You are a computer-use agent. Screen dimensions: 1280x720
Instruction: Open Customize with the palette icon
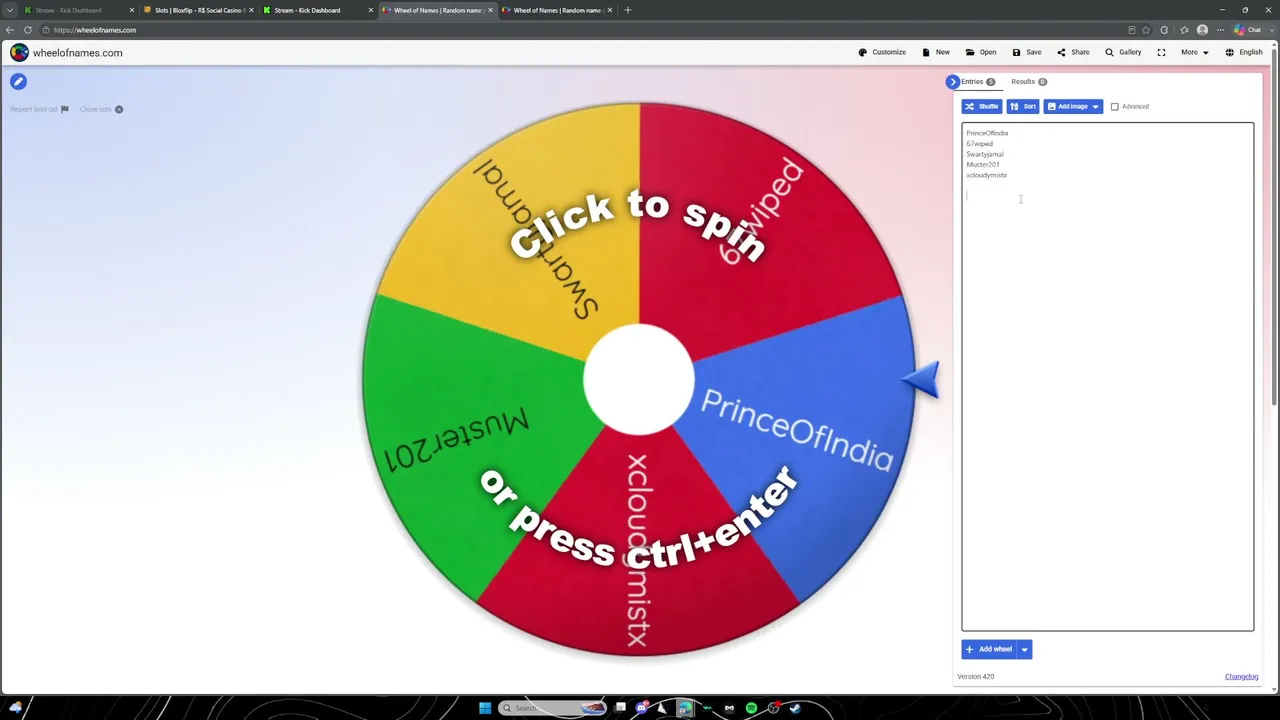(882, 52)
